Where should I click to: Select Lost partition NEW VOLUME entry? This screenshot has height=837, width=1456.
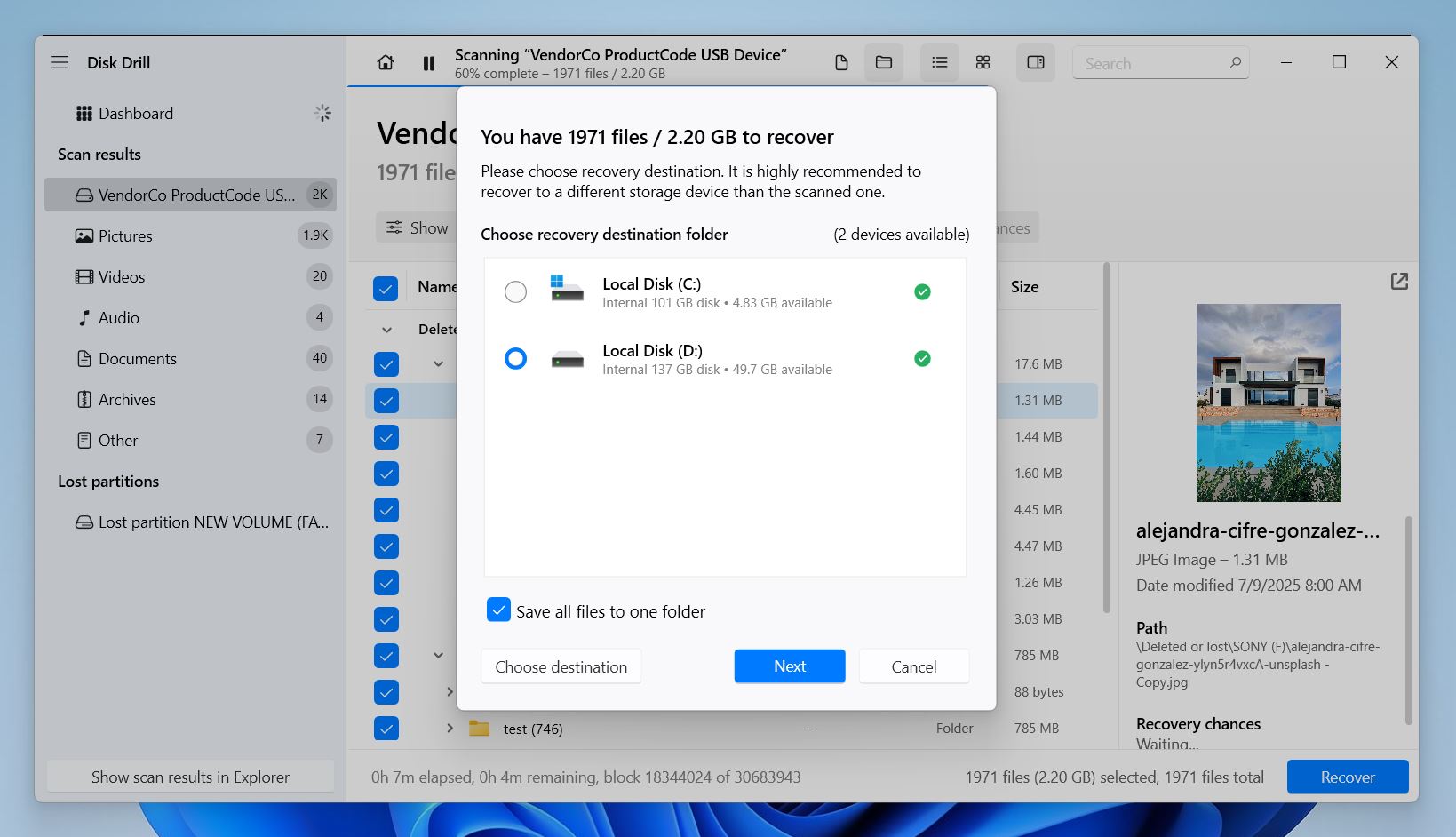coord(190,522)
